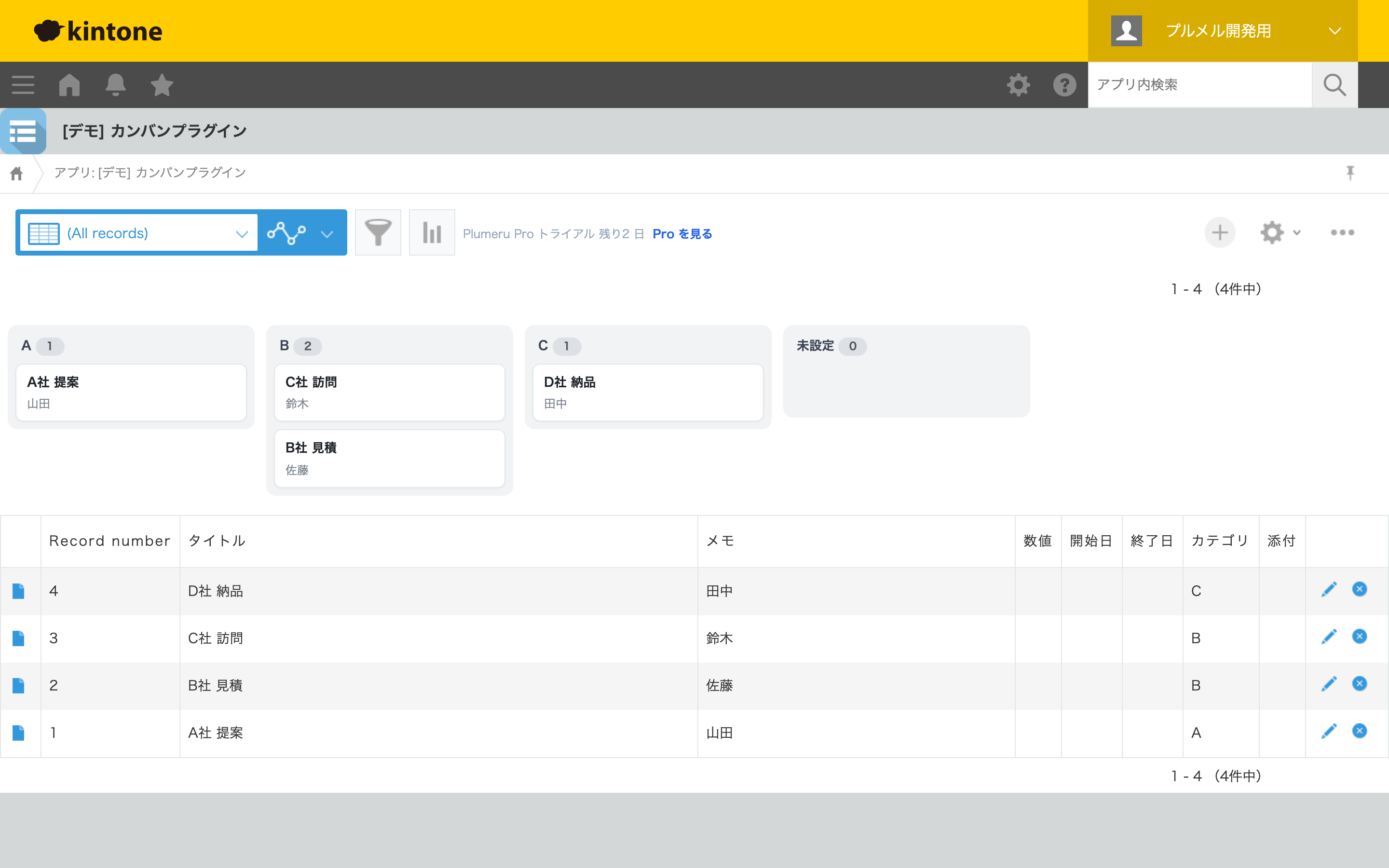
Task: Open the C社 訪問 kanban card
Action: point(389,393)
